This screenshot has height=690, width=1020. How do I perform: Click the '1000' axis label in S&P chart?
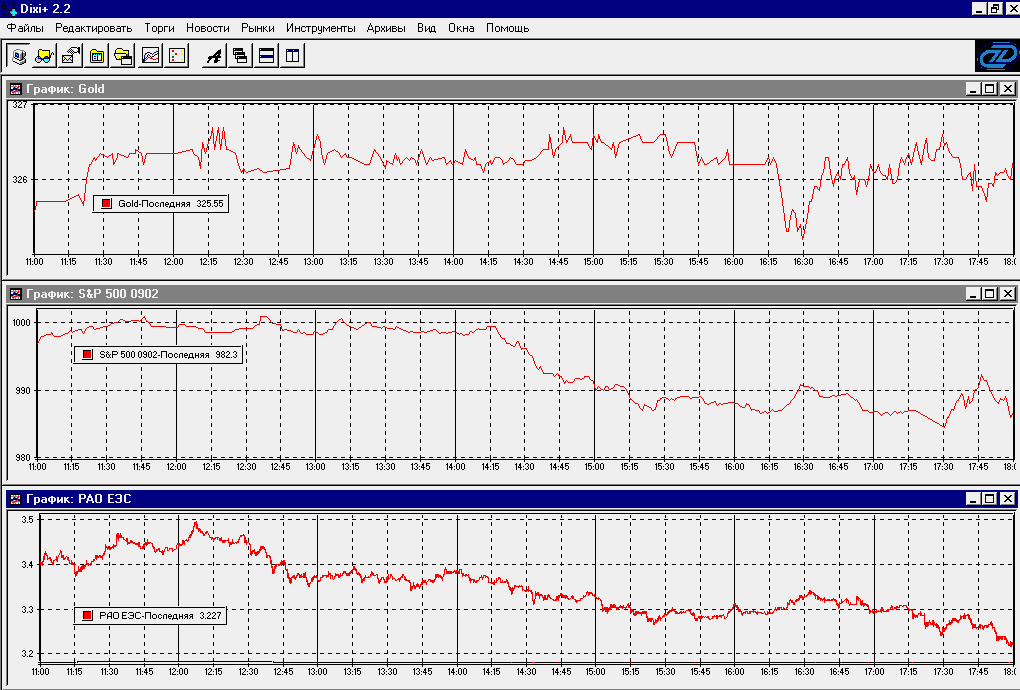coord(22,323)
